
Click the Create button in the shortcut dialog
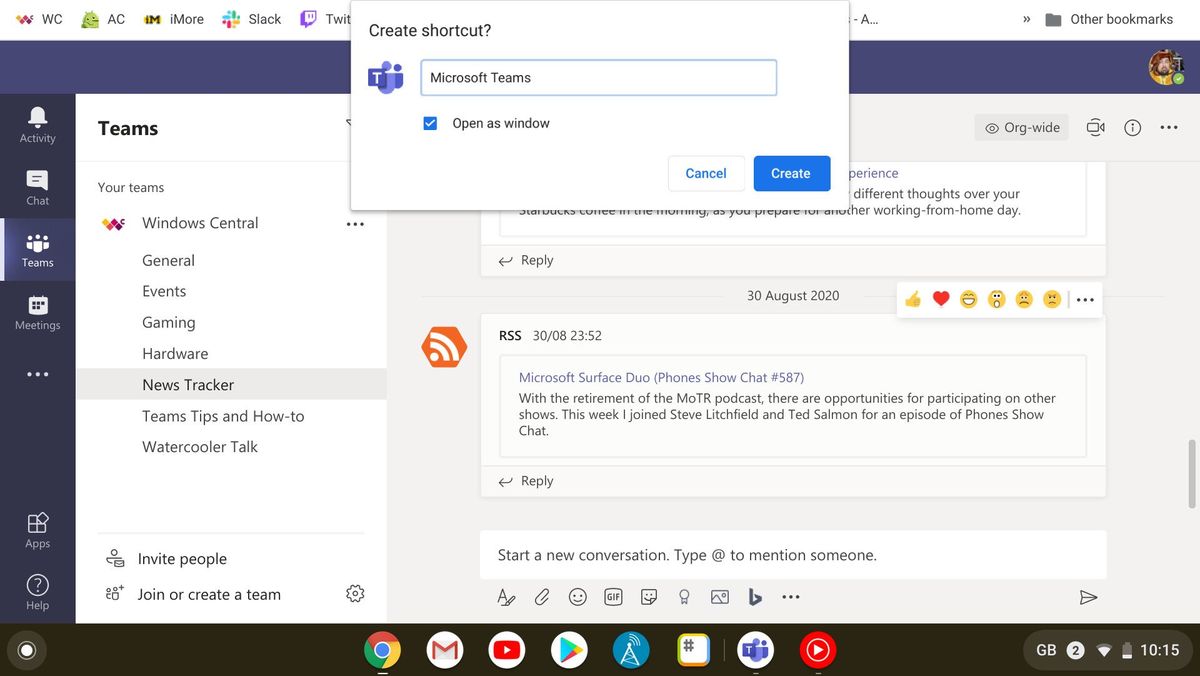point(791,173)
